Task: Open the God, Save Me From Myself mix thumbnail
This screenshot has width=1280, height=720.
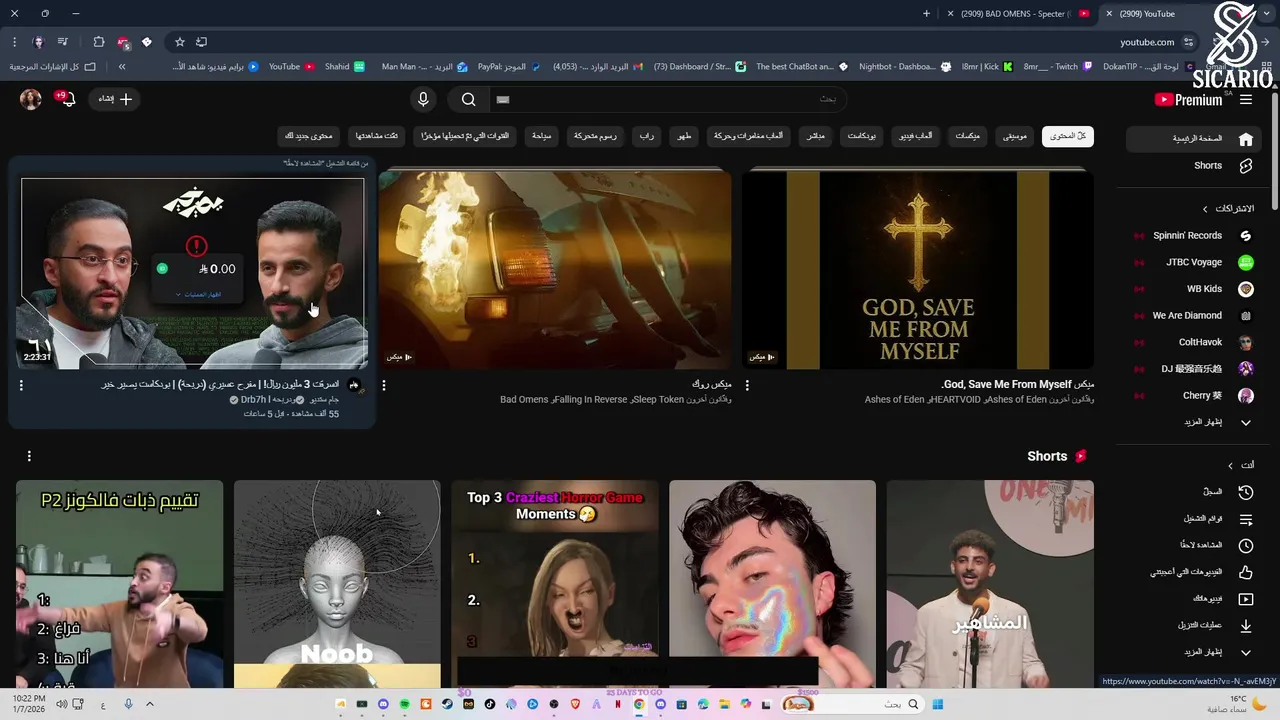Action: coord(917,270)
